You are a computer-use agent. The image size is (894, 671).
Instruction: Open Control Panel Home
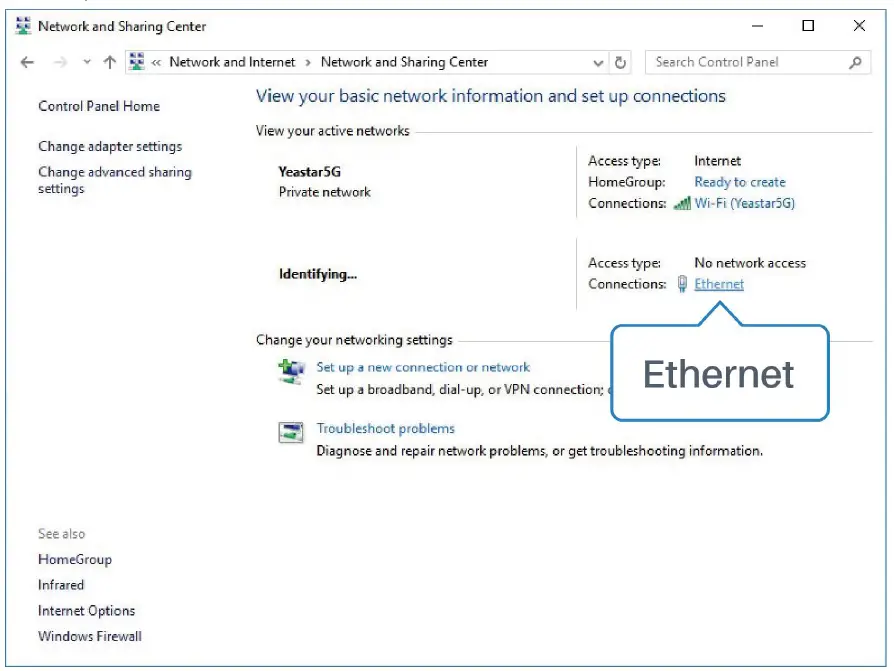click(x=99, y=106)
